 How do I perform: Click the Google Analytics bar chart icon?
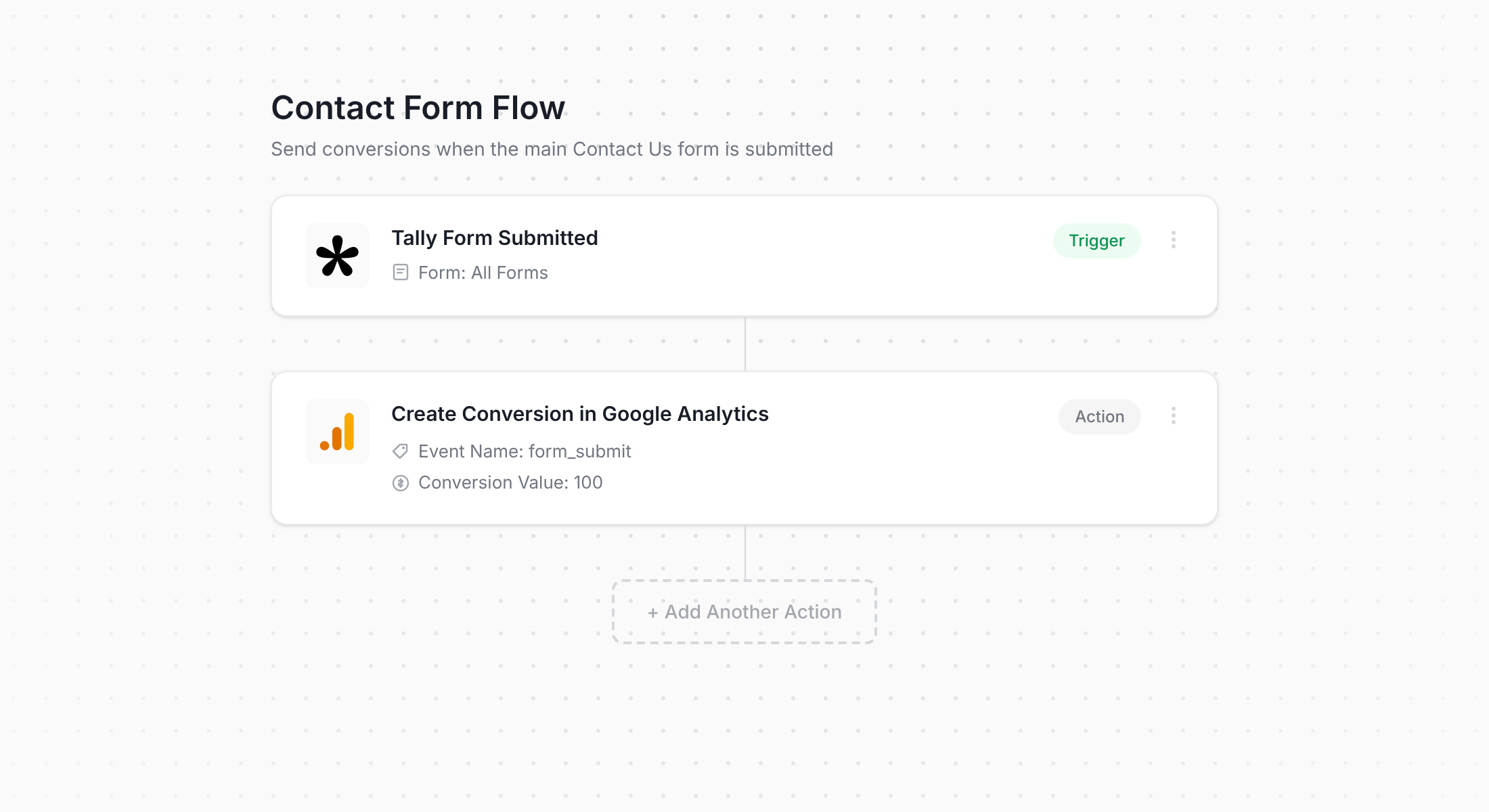[336, 431]
